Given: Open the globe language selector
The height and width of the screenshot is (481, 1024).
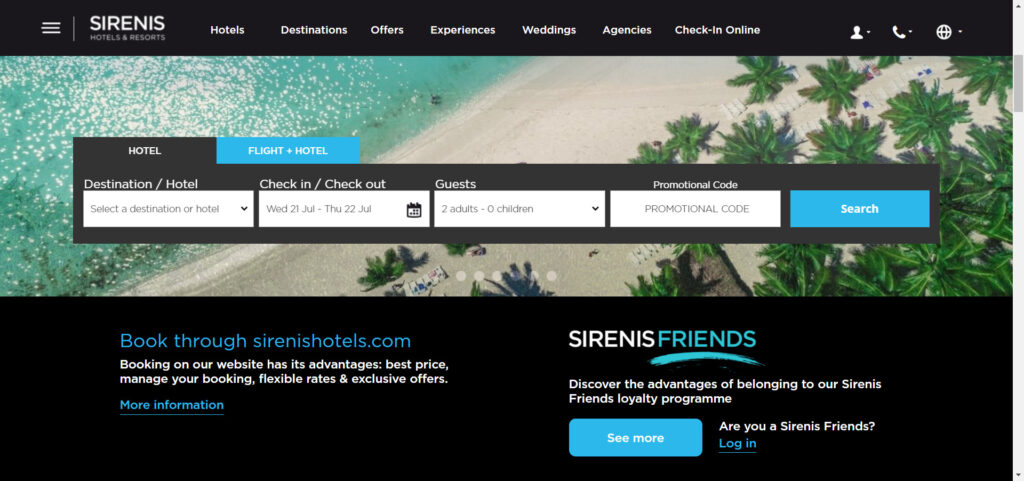Looking at the screenshot, I should [x=948, y=32].
